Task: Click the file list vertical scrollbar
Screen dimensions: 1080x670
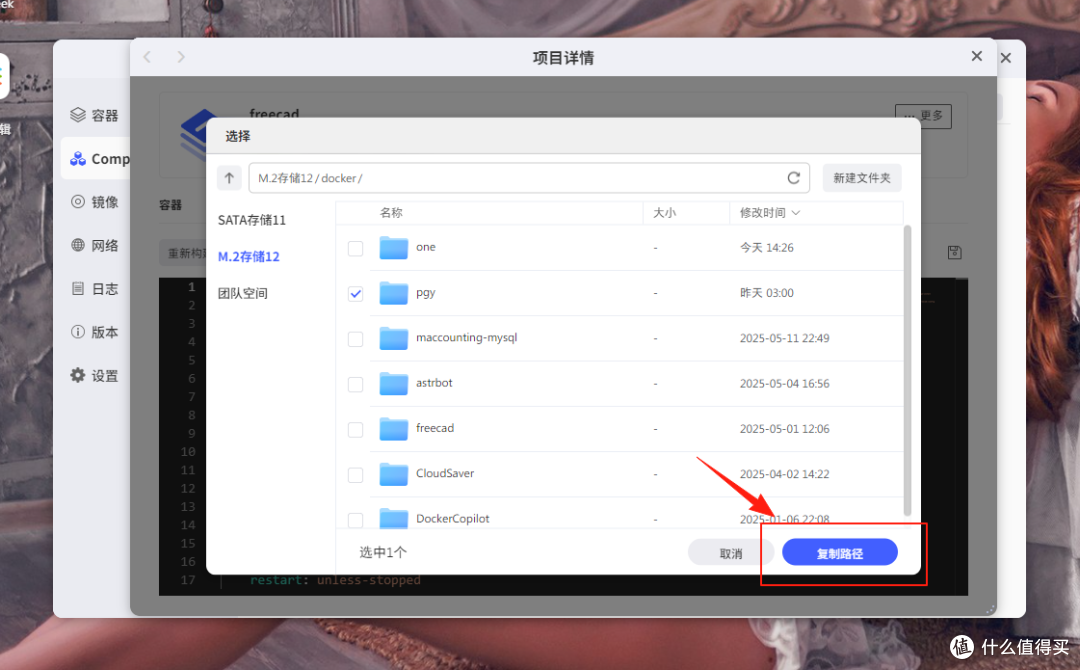Action: pyautogui.click(x=907, y=370)
